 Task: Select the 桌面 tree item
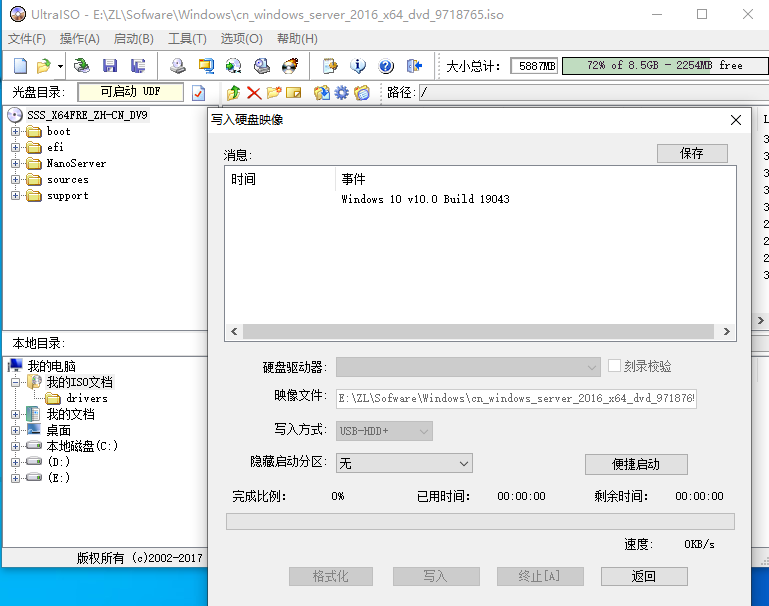click(x=58, y=430)
